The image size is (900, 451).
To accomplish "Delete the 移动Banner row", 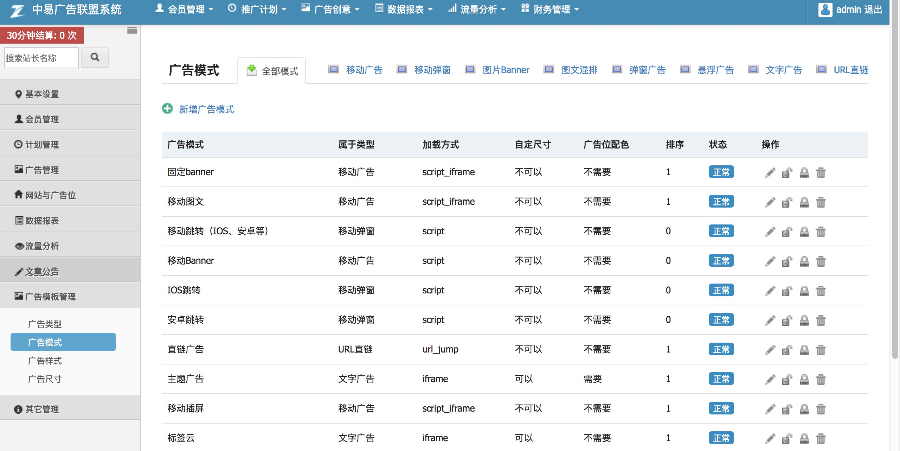I will coord(821,261).
